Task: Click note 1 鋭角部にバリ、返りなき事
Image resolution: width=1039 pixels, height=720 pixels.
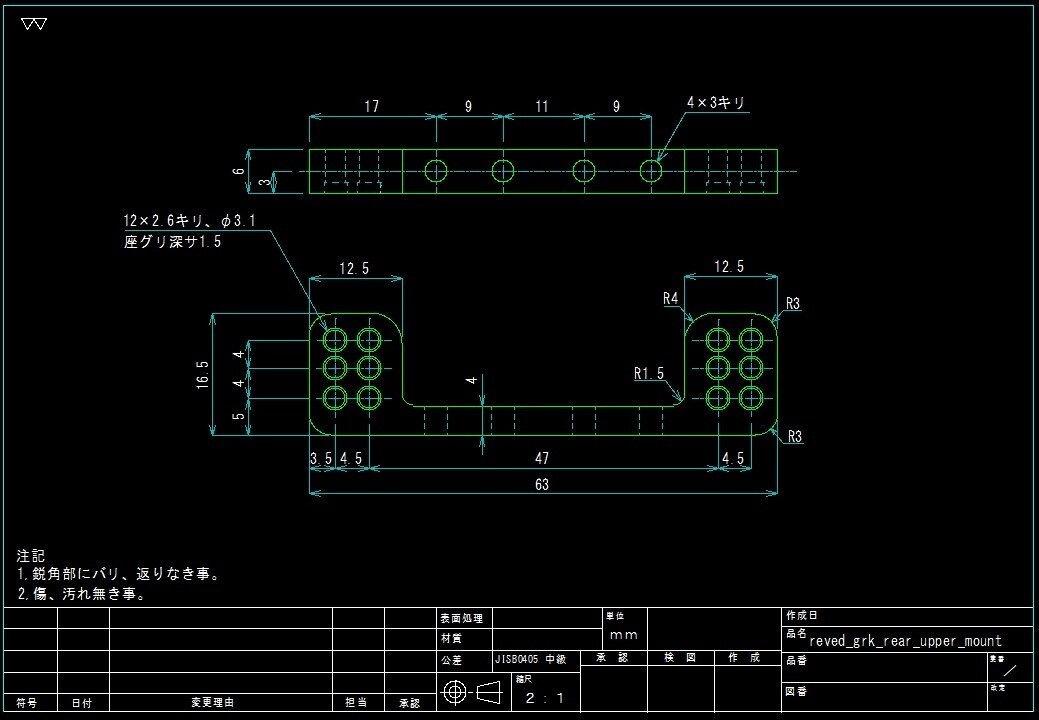Action: (118, 574)
